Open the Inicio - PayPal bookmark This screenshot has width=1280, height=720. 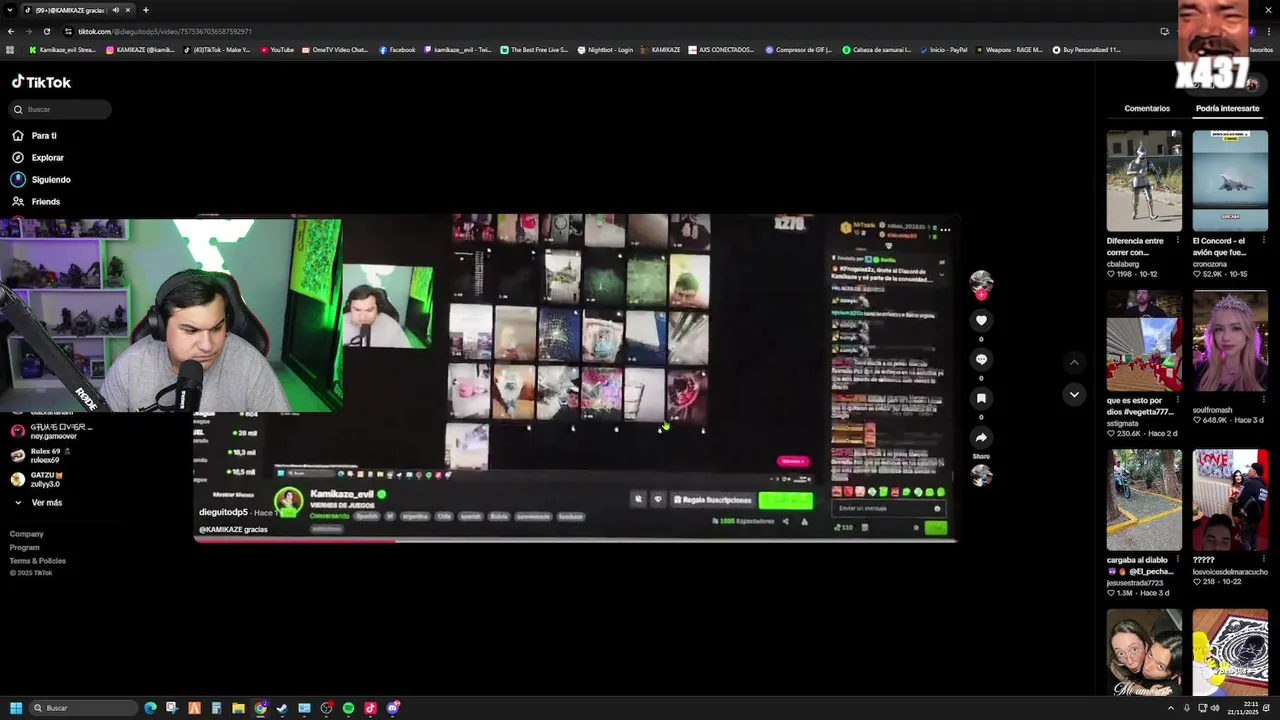pyautogui.click(x=943, y=49)
